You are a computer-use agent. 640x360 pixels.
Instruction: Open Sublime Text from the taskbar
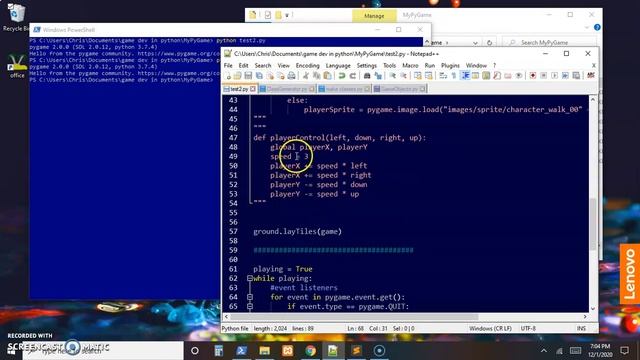pyautogui.click(x=356, y=350)
